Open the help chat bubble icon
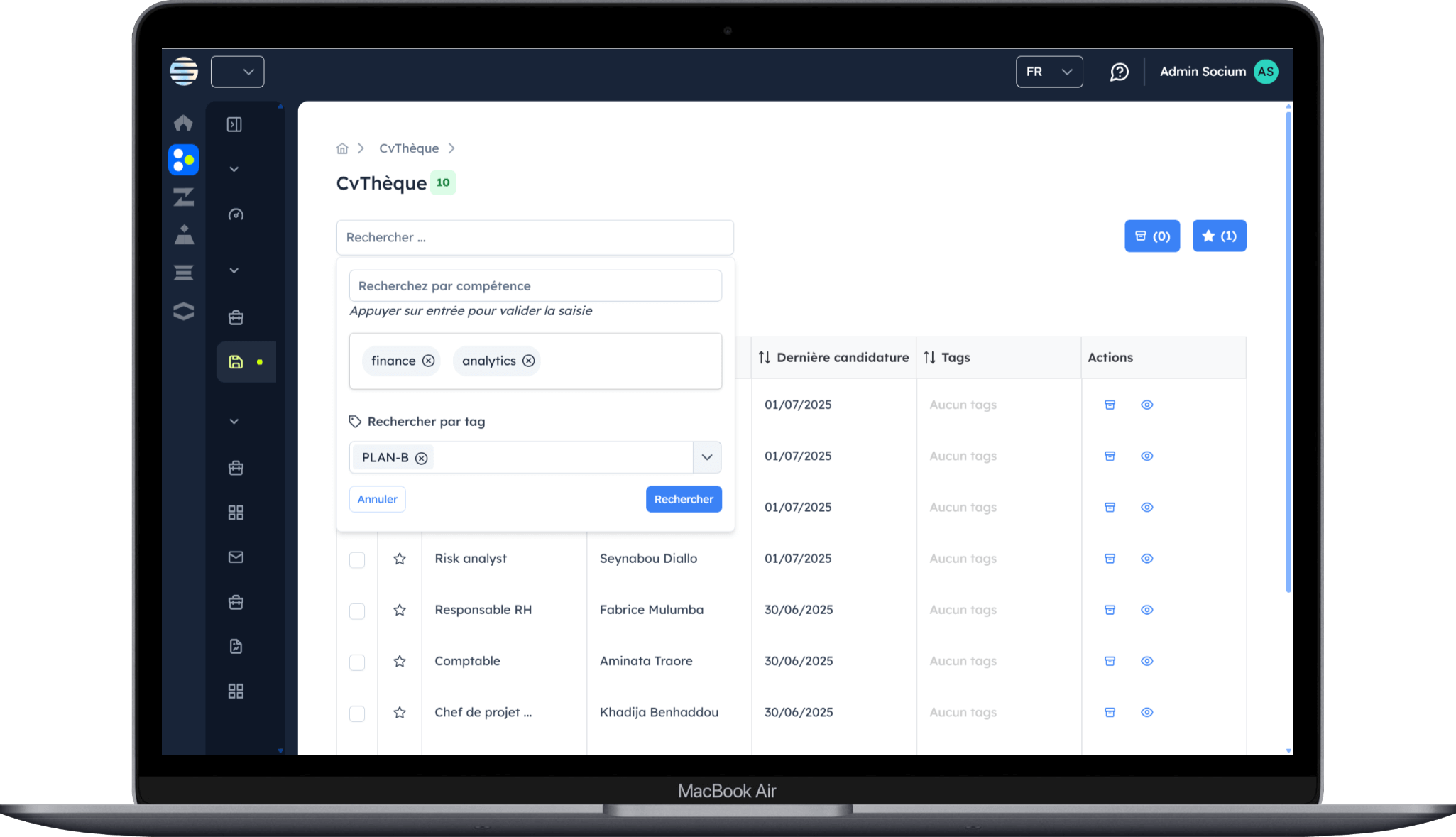Viewport: 1456px width, 837px height. 1119,72
